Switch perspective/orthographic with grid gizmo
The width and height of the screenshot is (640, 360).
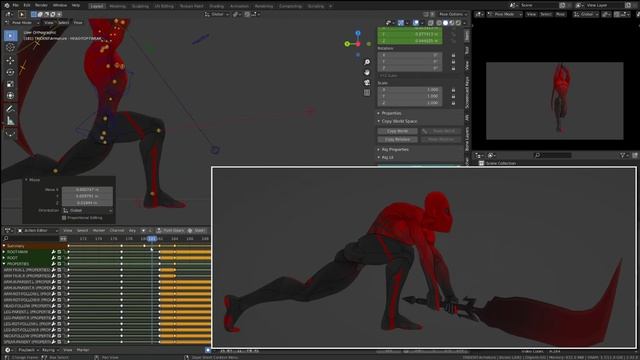pos(367,93)
